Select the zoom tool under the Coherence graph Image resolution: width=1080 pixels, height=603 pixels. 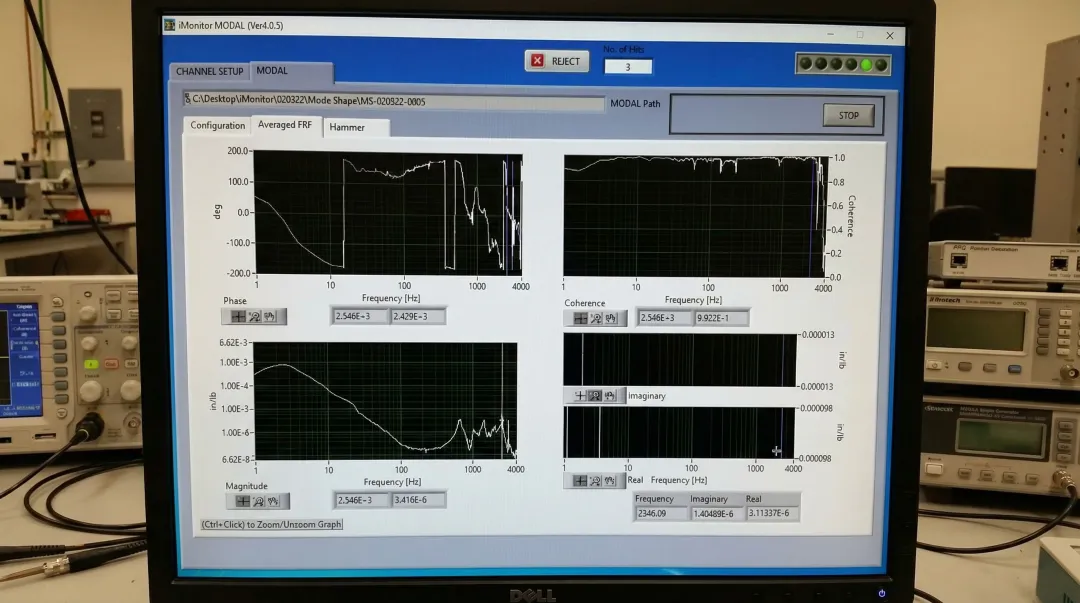pyautogui.click(x=596, y=317)
